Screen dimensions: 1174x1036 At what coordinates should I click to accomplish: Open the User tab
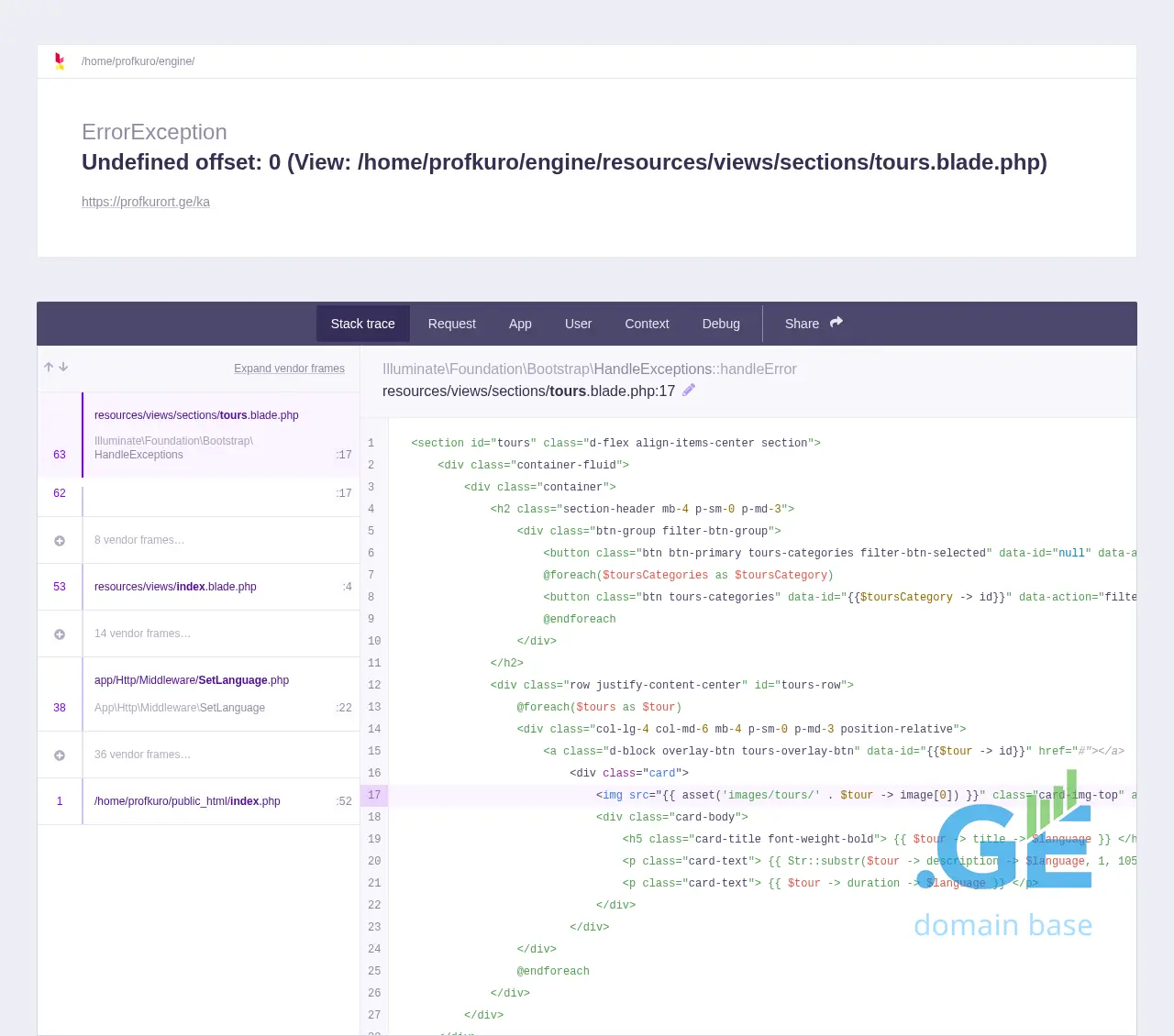point(578,324)
